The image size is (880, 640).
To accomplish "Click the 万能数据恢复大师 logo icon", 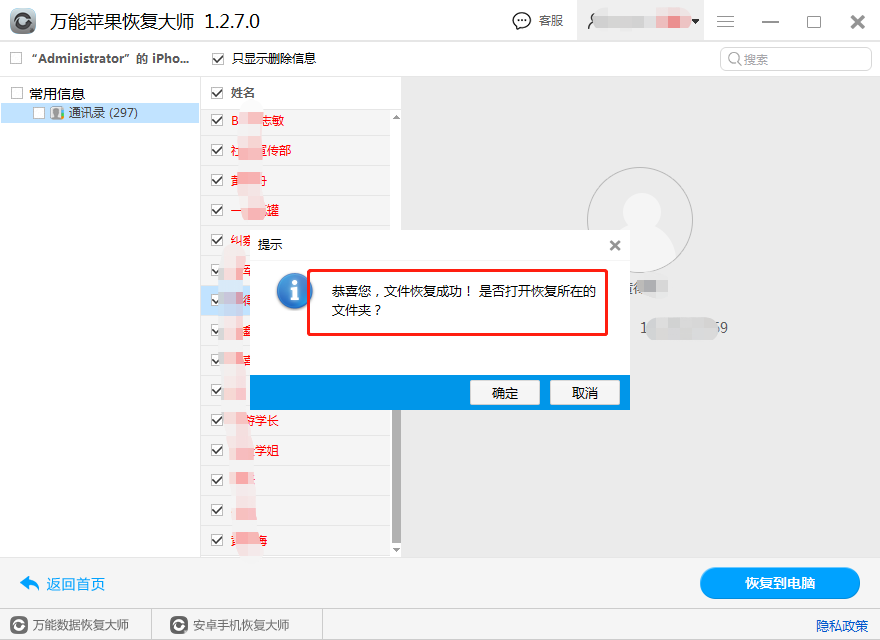I will pyautogui.click(x=19, y=625).
